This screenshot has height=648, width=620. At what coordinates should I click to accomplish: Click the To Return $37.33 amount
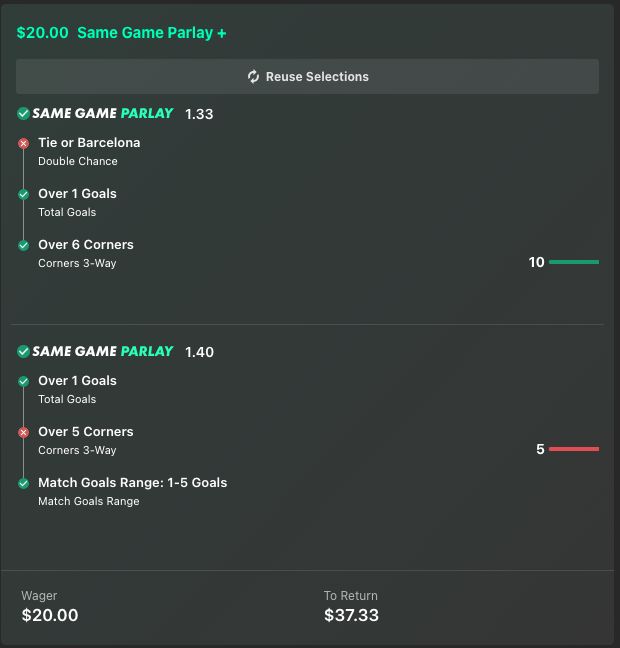tap(351, 615)
